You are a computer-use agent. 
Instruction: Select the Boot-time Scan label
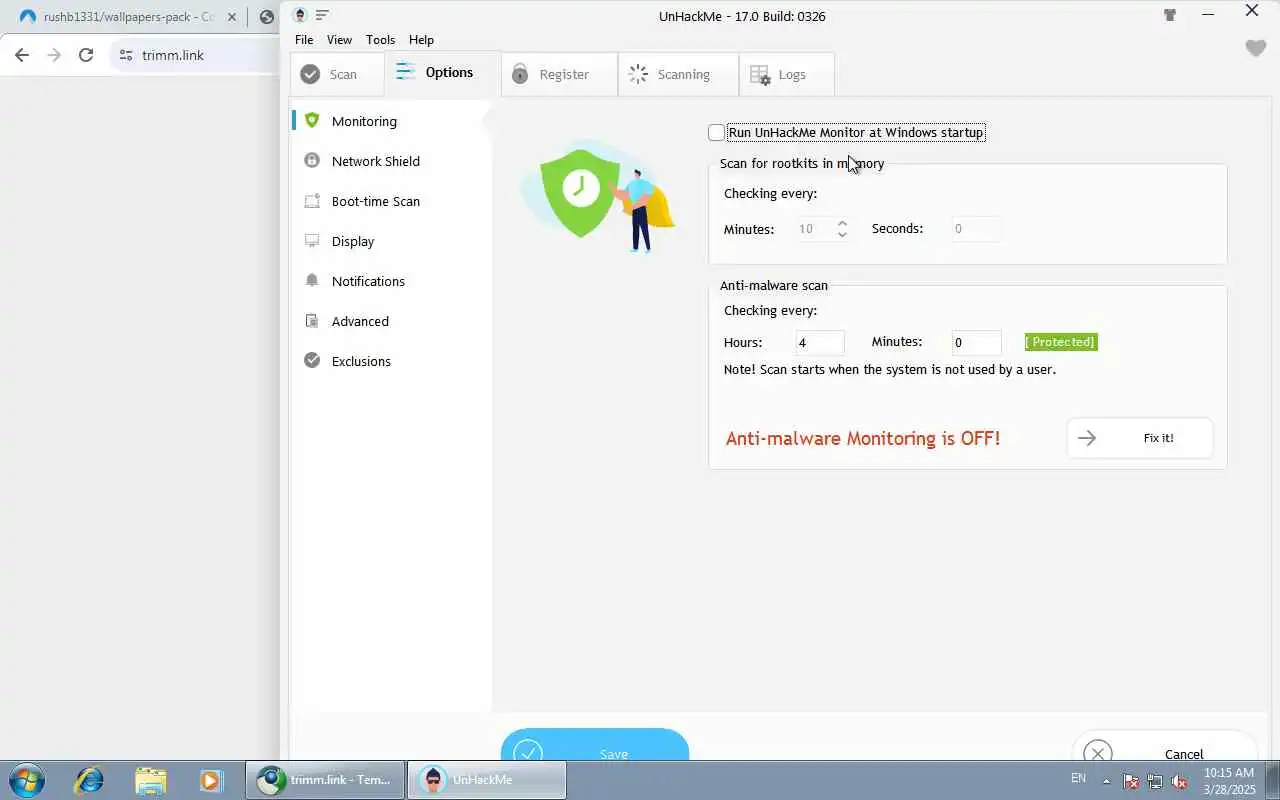[x=376, y=201]
